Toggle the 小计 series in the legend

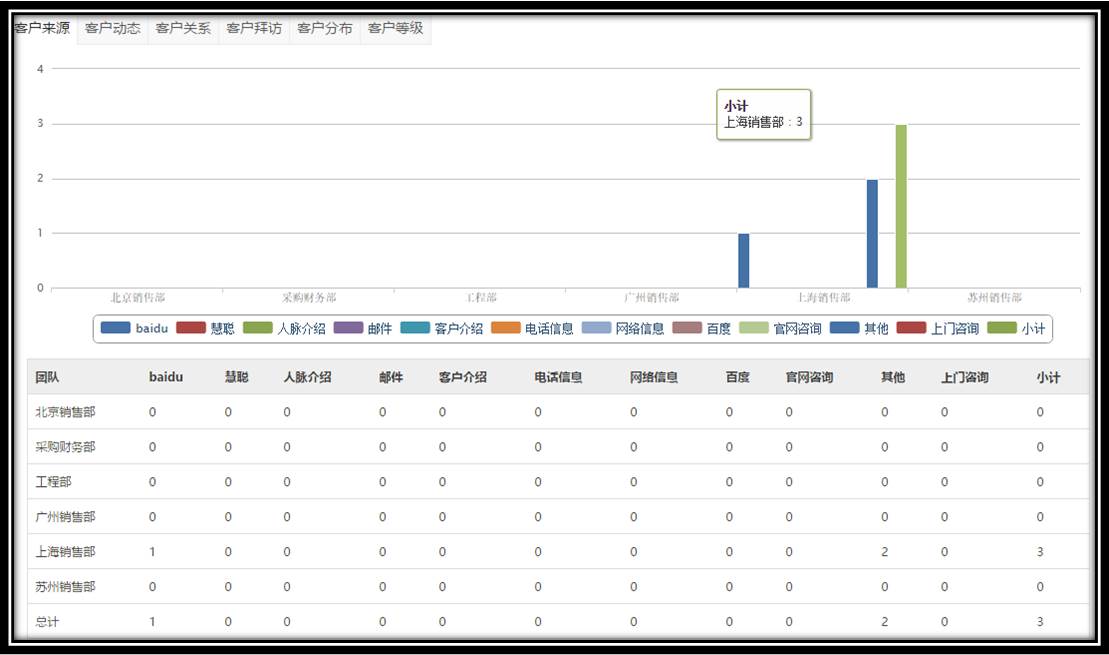point(1017,328)
